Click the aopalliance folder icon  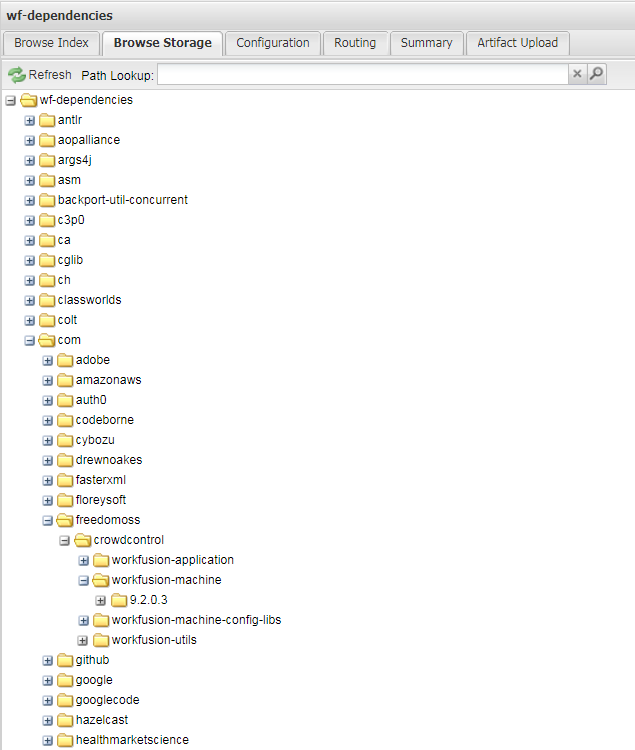[x=47, y=140]
